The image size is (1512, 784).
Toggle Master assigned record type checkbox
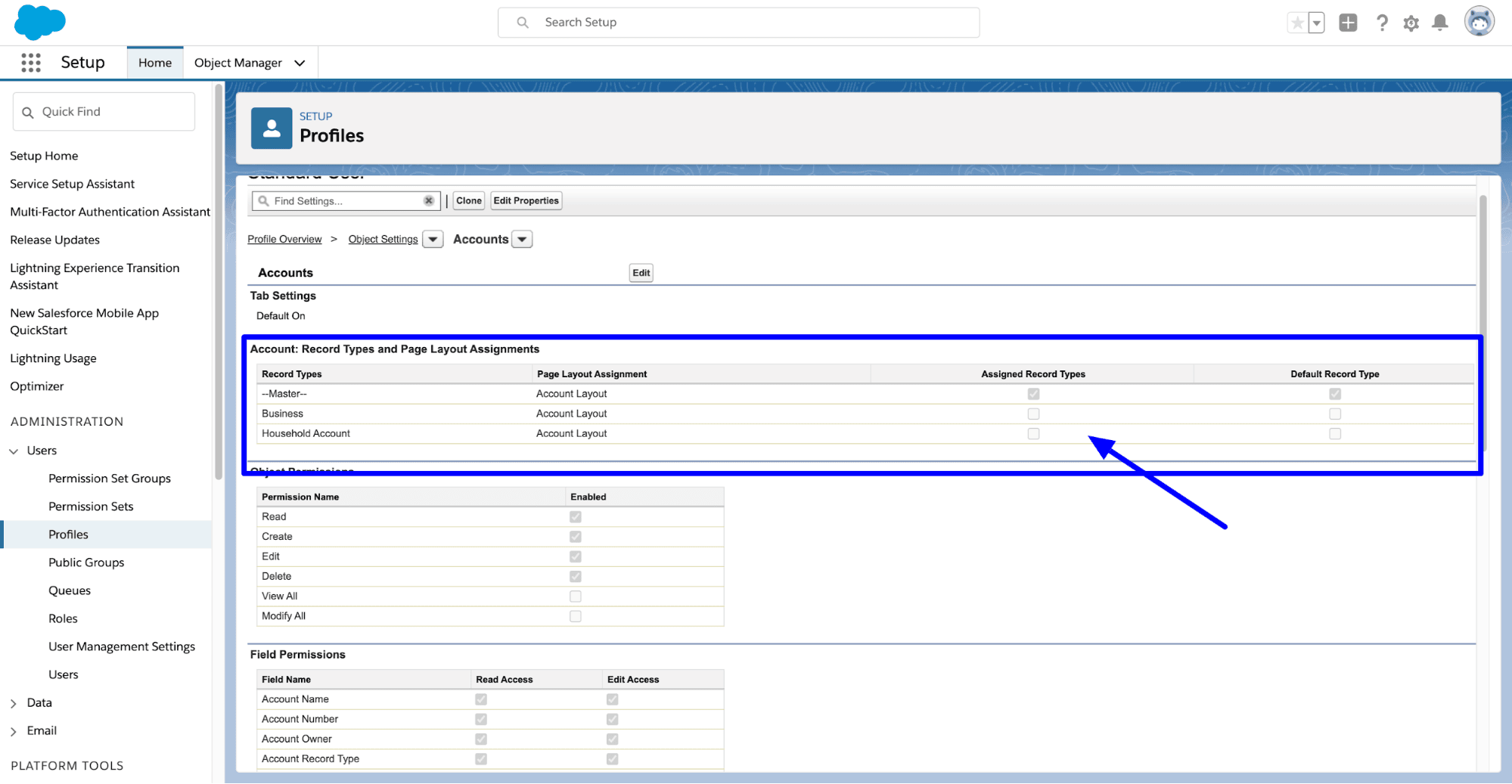(1033, 394)
